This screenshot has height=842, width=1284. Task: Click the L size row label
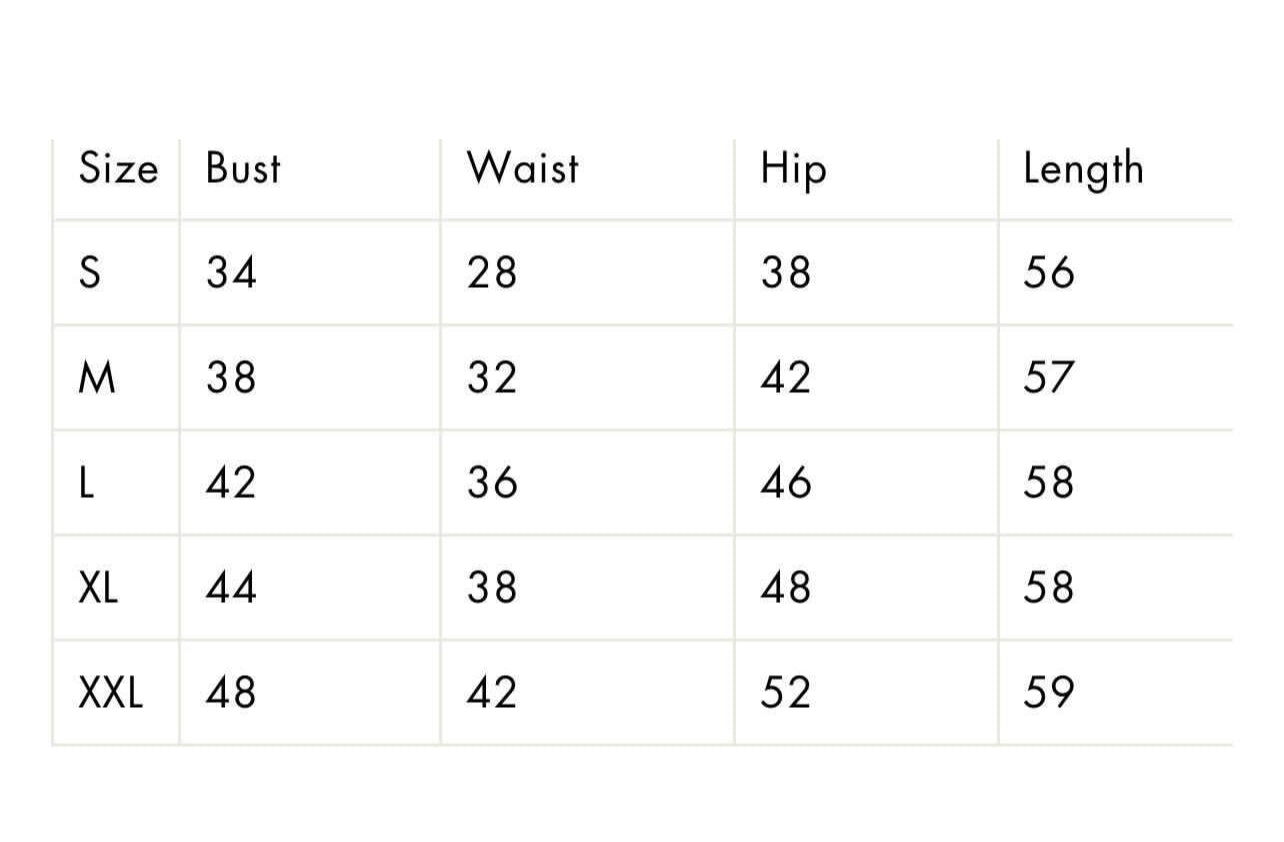click(87, 483)
